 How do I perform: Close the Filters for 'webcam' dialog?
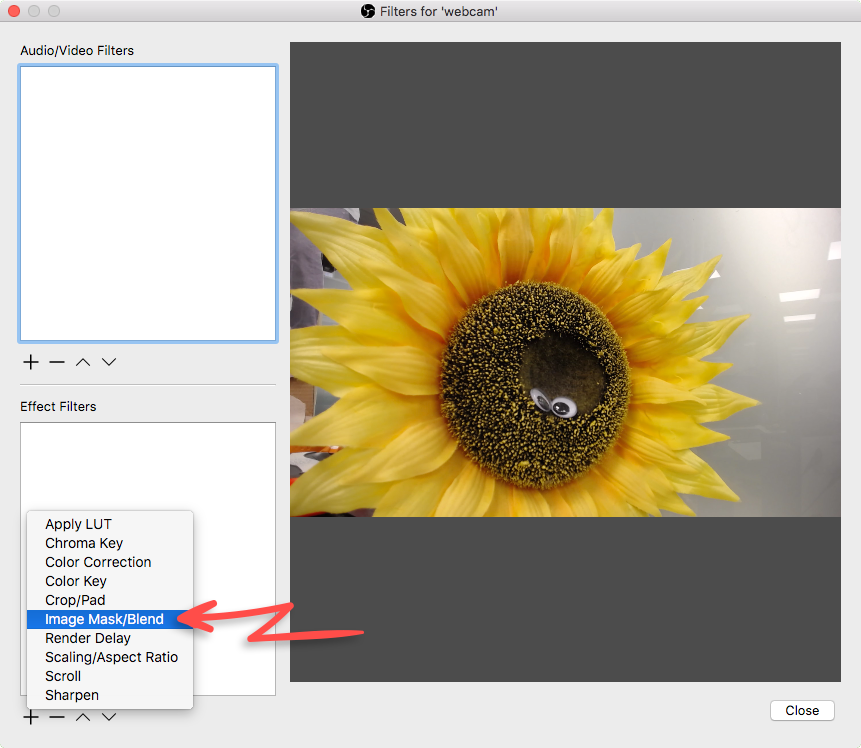(802, 710)
